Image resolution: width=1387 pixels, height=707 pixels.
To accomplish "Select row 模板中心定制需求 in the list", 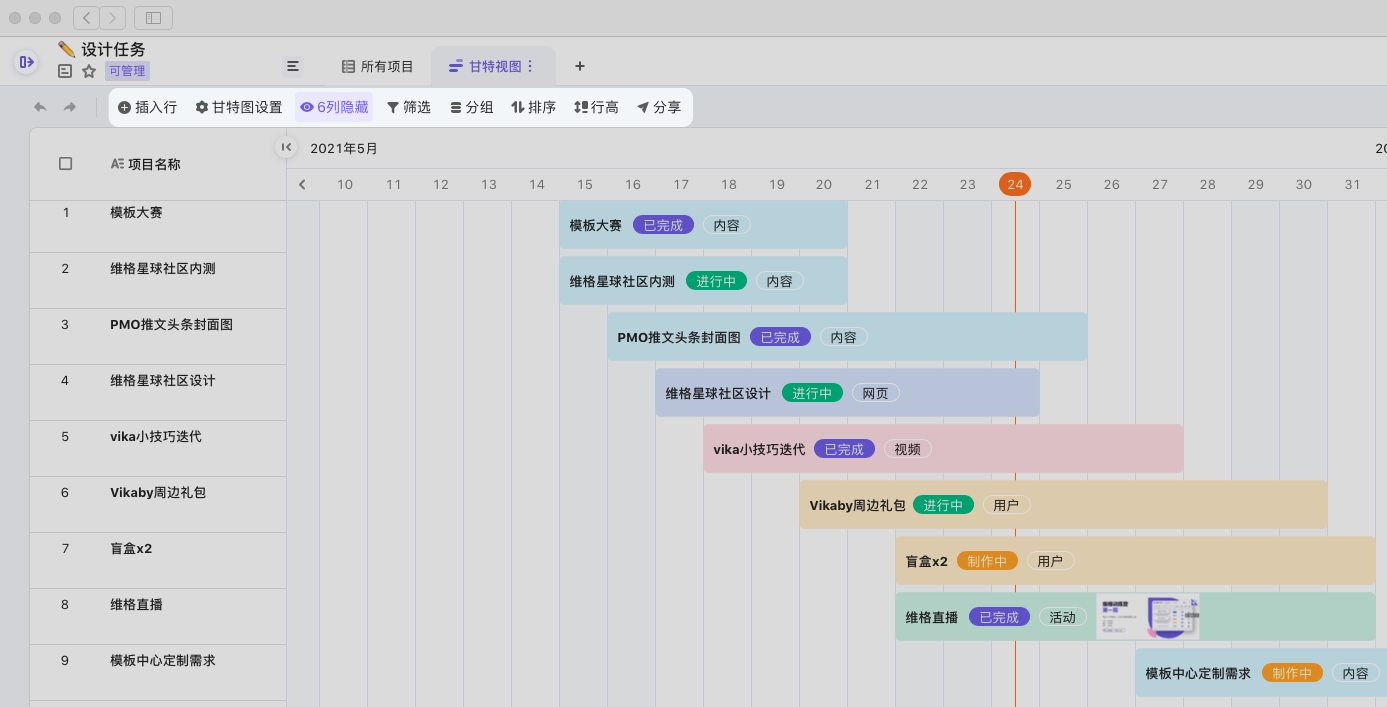I will point(158,673).
